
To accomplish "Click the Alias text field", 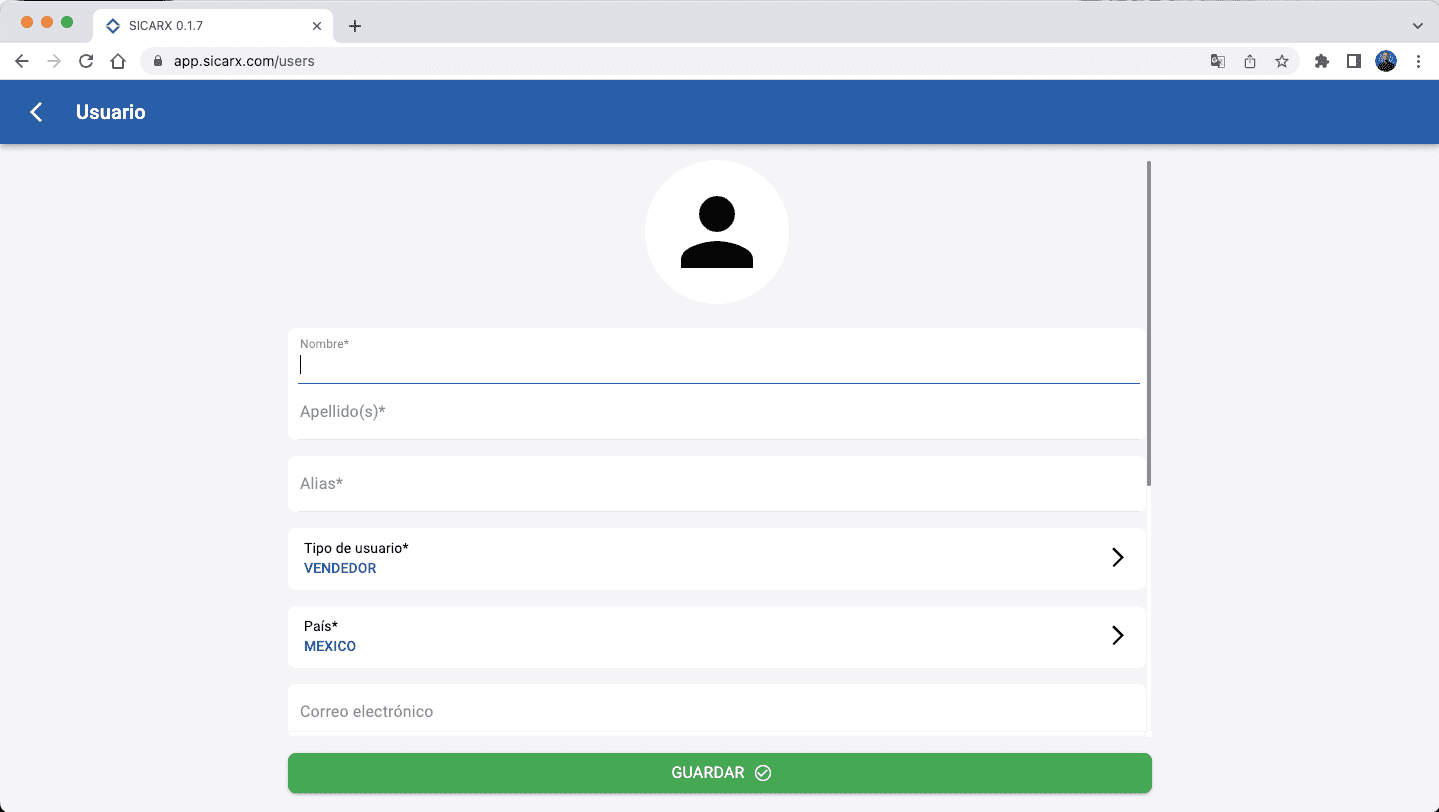I will (x=716, y=484).
